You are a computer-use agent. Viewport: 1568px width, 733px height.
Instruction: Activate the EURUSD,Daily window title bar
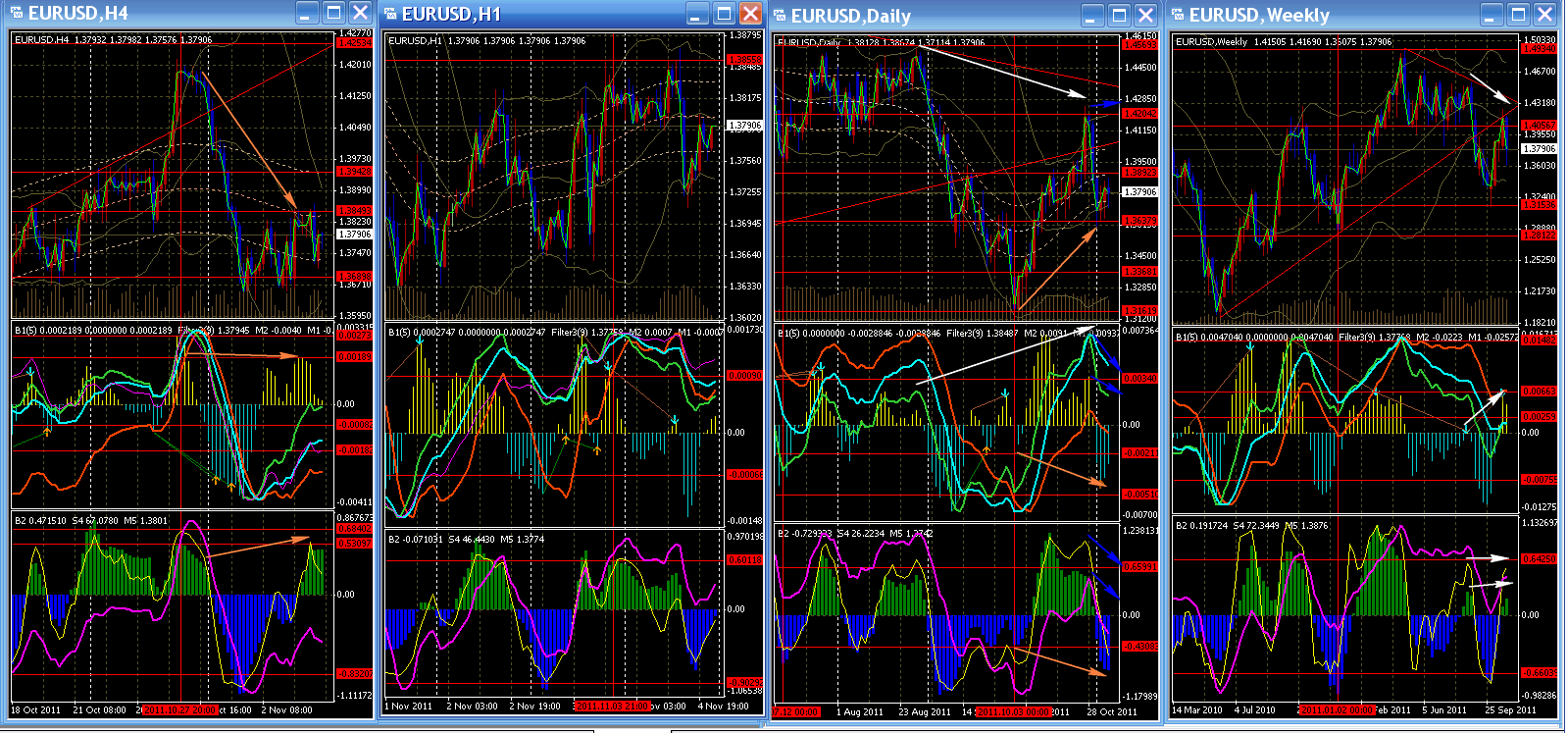(x=966, y=15)
